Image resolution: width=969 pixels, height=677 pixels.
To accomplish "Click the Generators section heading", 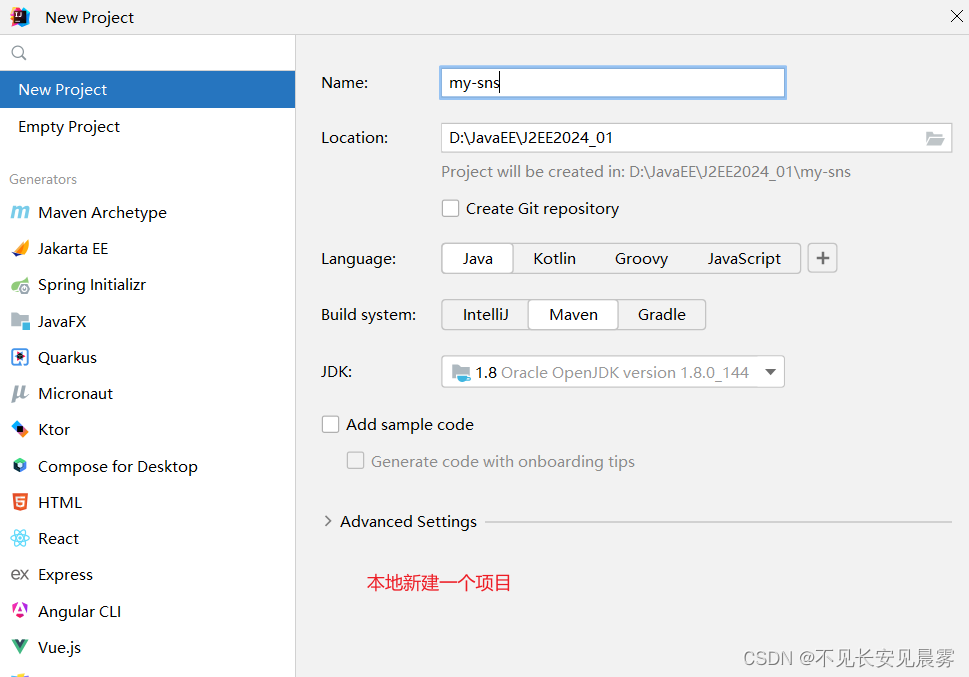I will [43, 179].
